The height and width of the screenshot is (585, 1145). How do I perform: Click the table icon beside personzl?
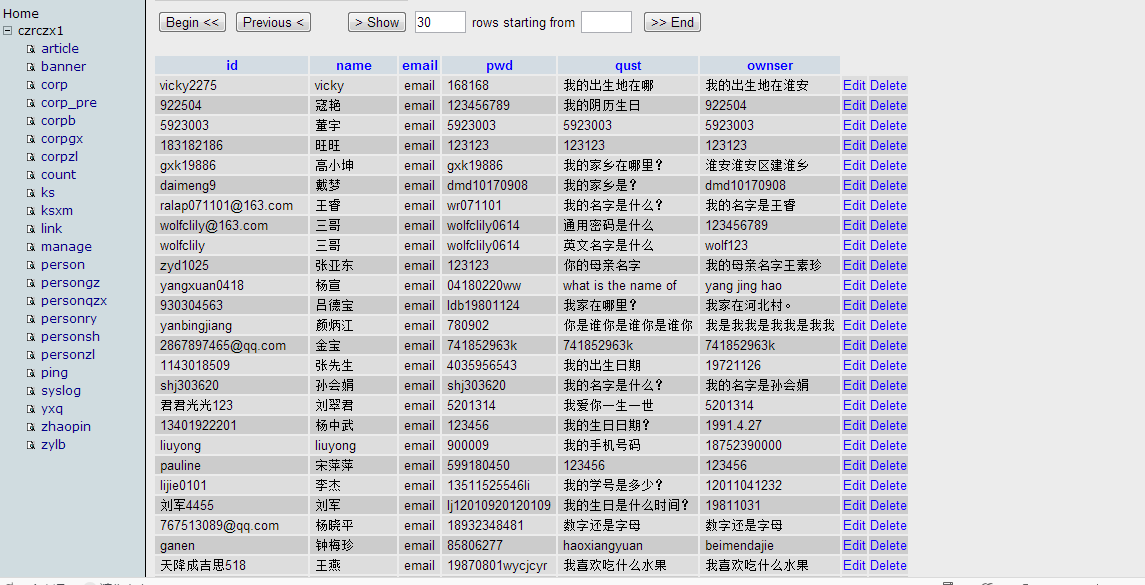click(x=31, y=355)
